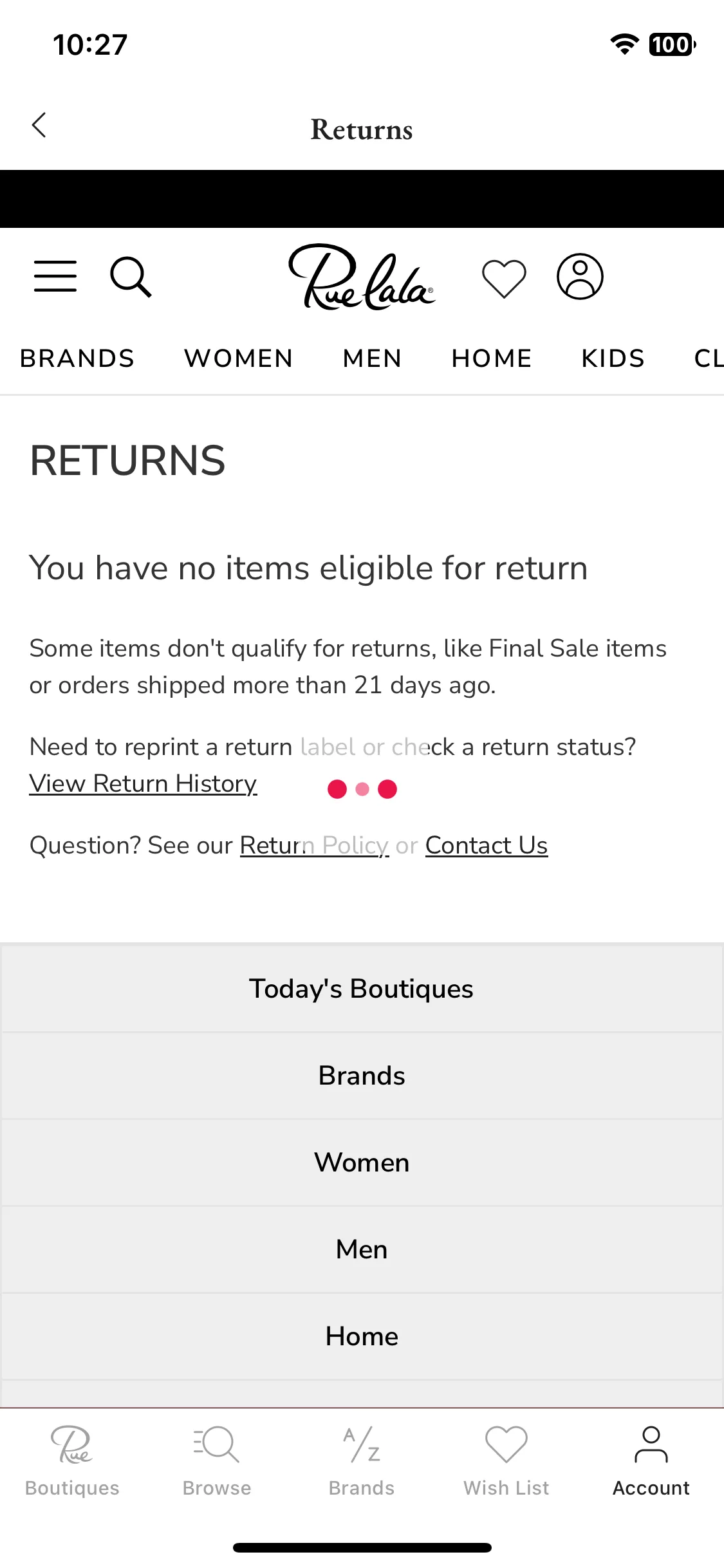
Task: Choose WOMEN in the top category bar
Action: [x=239, y=359]
